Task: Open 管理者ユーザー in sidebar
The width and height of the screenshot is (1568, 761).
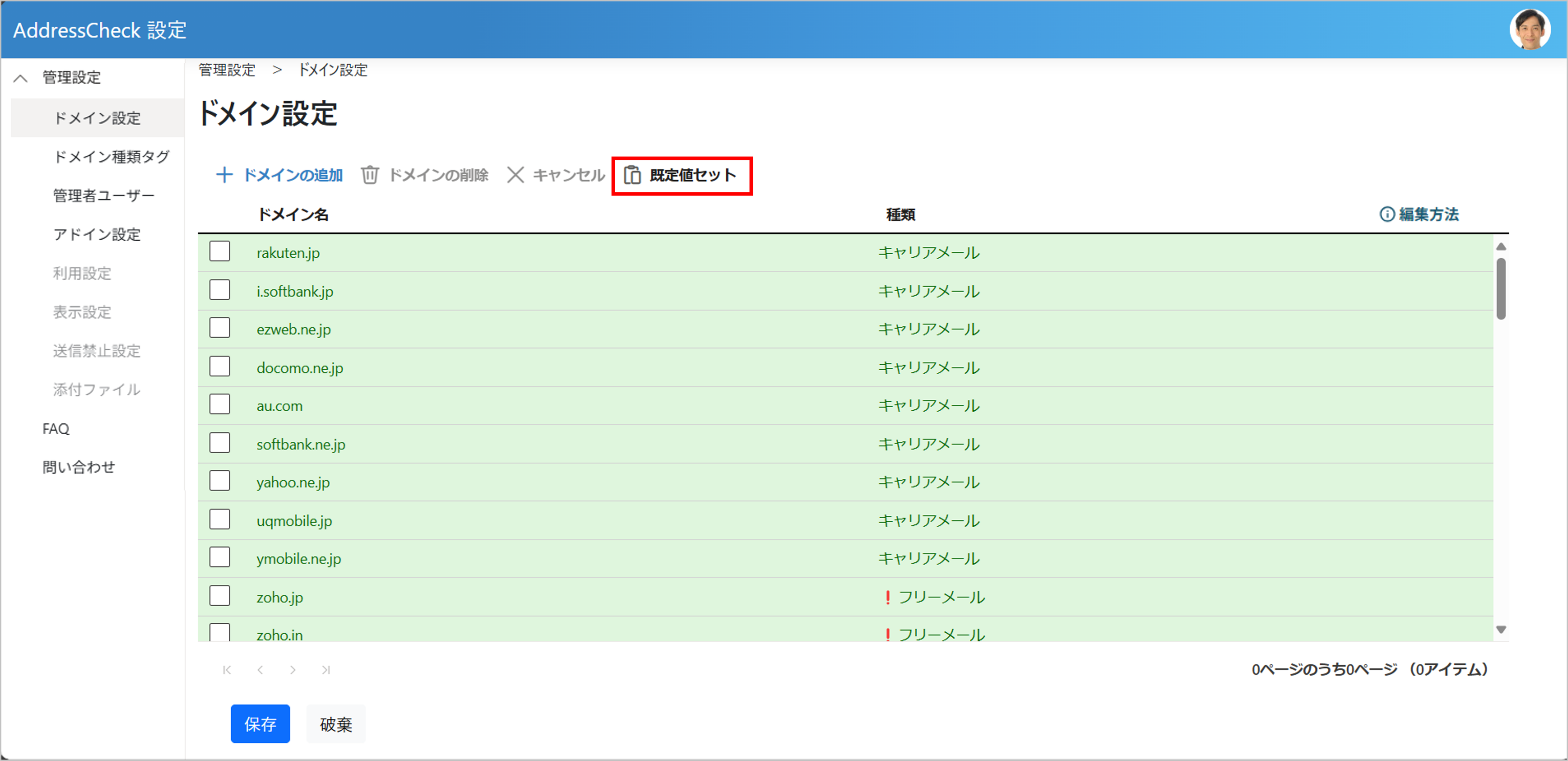Action: (x=103, y=196)
